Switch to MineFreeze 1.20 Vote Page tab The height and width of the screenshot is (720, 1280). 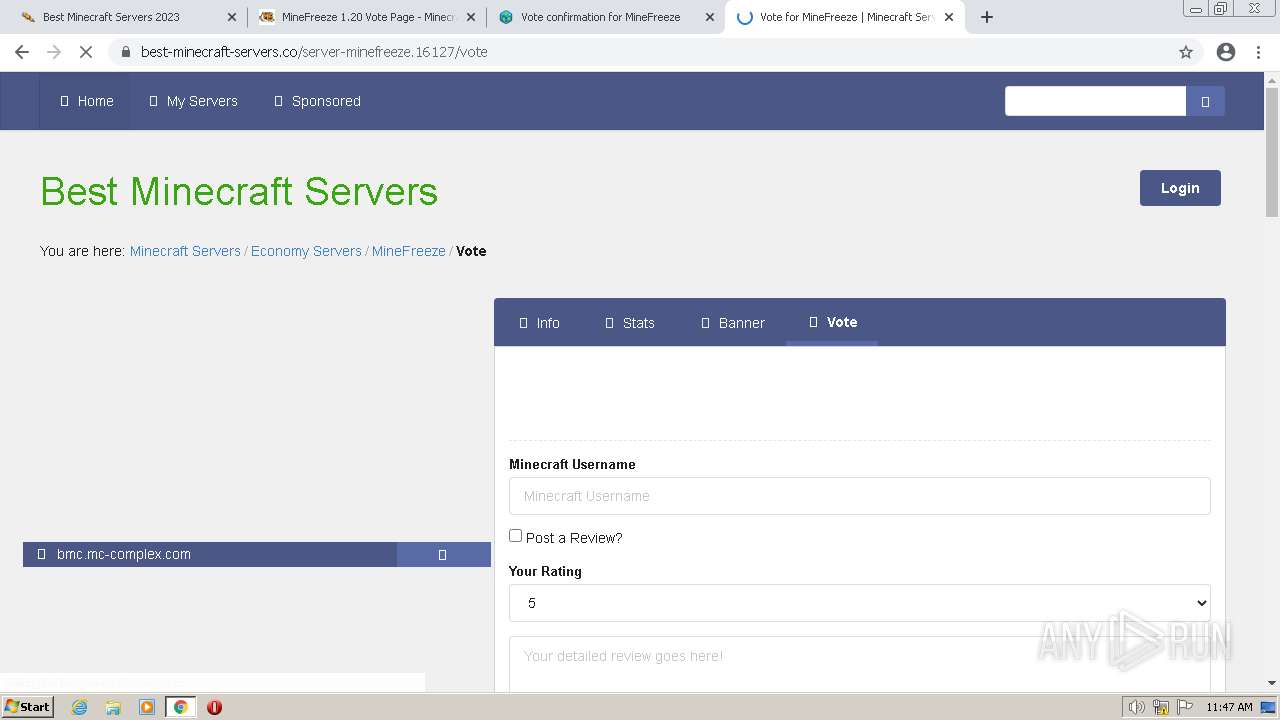click(368, 17)
